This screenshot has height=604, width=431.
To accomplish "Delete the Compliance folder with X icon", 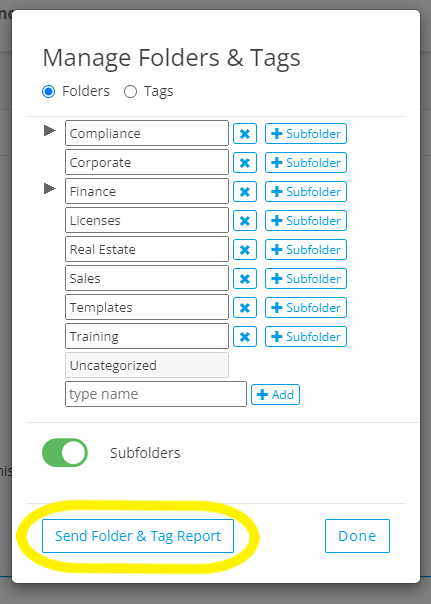I will (x=245, y=134).
